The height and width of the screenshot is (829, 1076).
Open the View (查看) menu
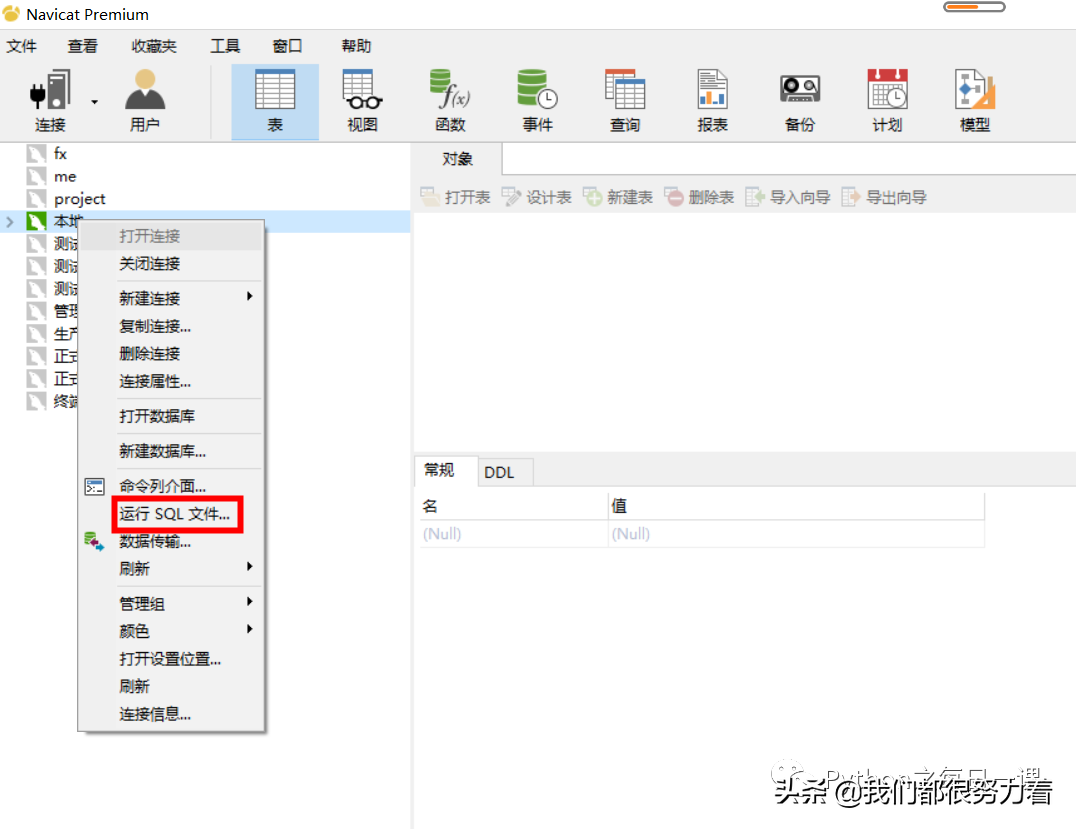click(x=82, y=46)
